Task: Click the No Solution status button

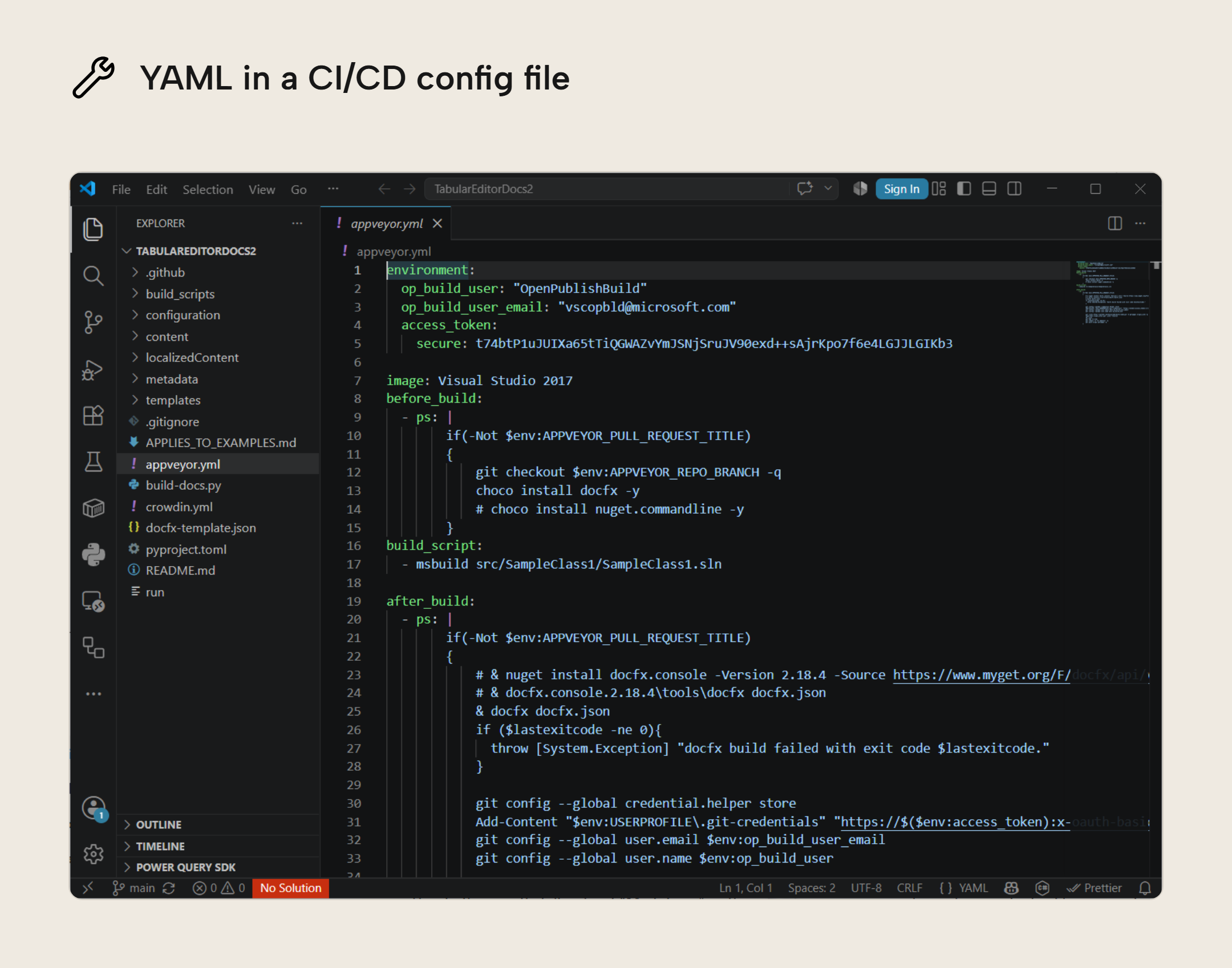Action: point(290,888)
